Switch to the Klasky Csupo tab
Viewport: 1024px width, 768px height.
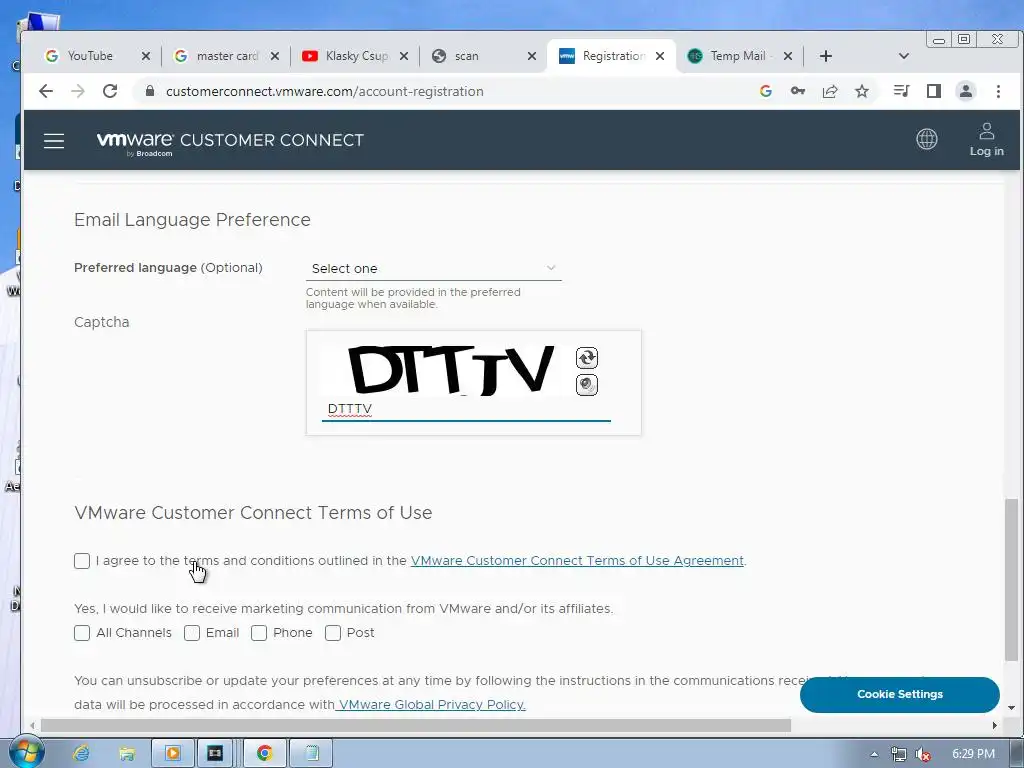(357, 56)
